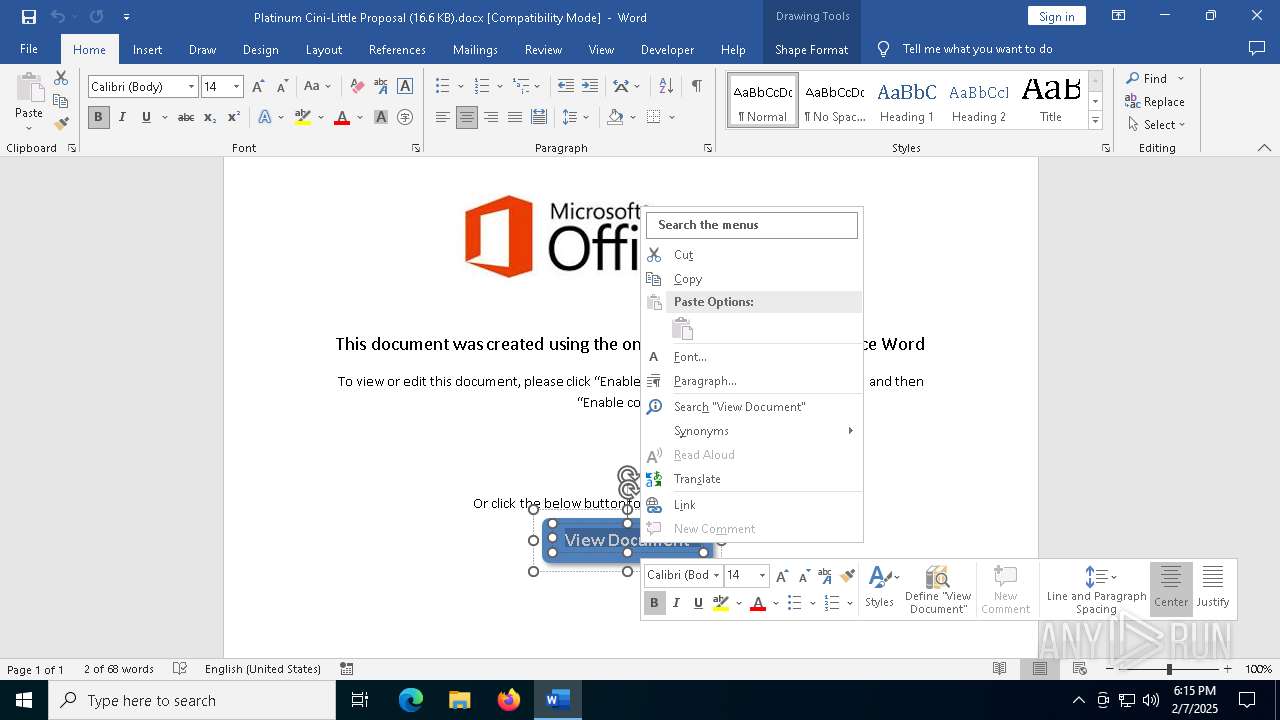The width and height of the screenshot is (1280, 720).
Task: Switch to Web Layout in status bar
Action: [x=1080, y=669]
